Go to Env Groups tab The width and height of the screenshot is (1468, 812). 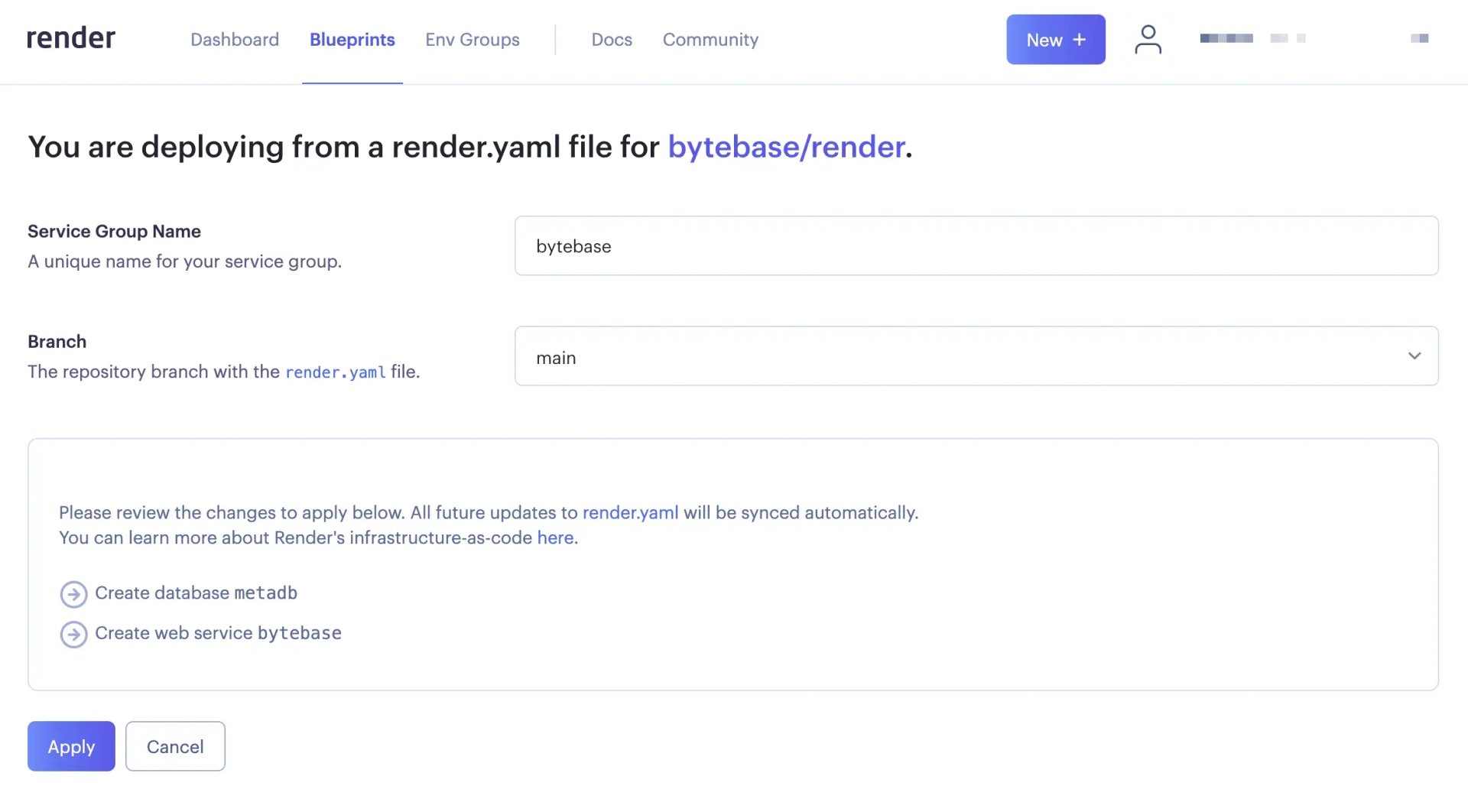tap(473, 40)
